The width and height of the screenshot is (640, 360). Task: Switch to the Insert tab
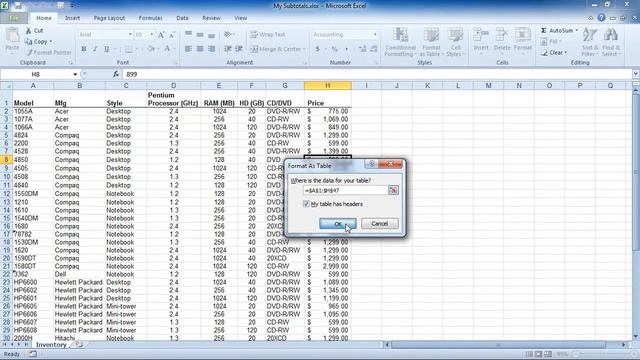click(72, 18)
